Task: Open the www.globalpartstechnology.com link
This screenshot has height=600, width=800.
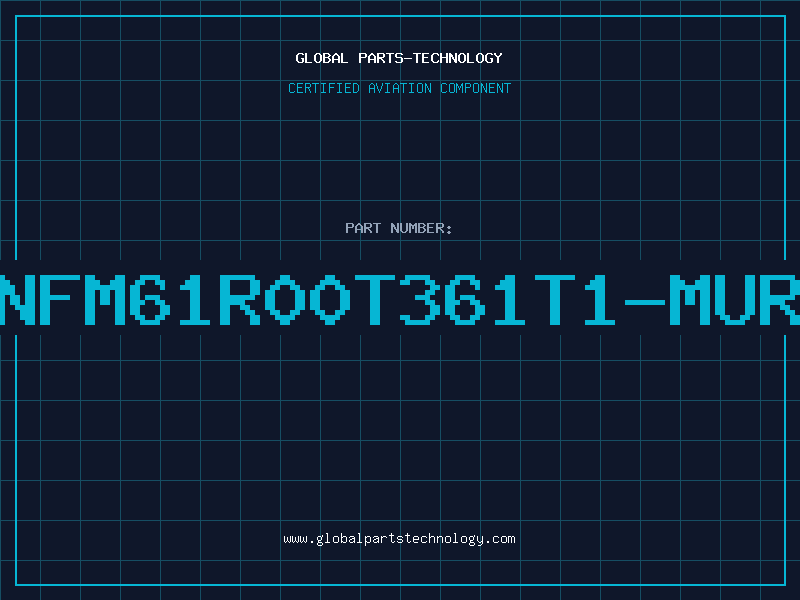Action: (399, 539)
